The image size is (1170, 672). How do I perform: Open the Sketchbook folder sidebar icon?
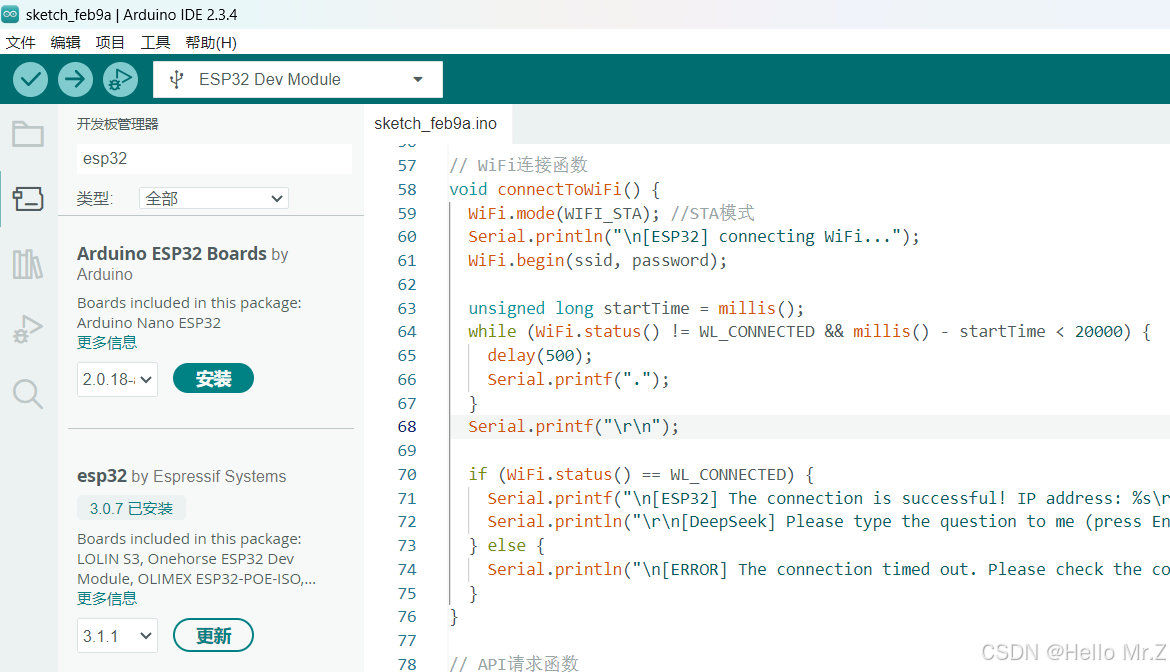pos(28,134)
